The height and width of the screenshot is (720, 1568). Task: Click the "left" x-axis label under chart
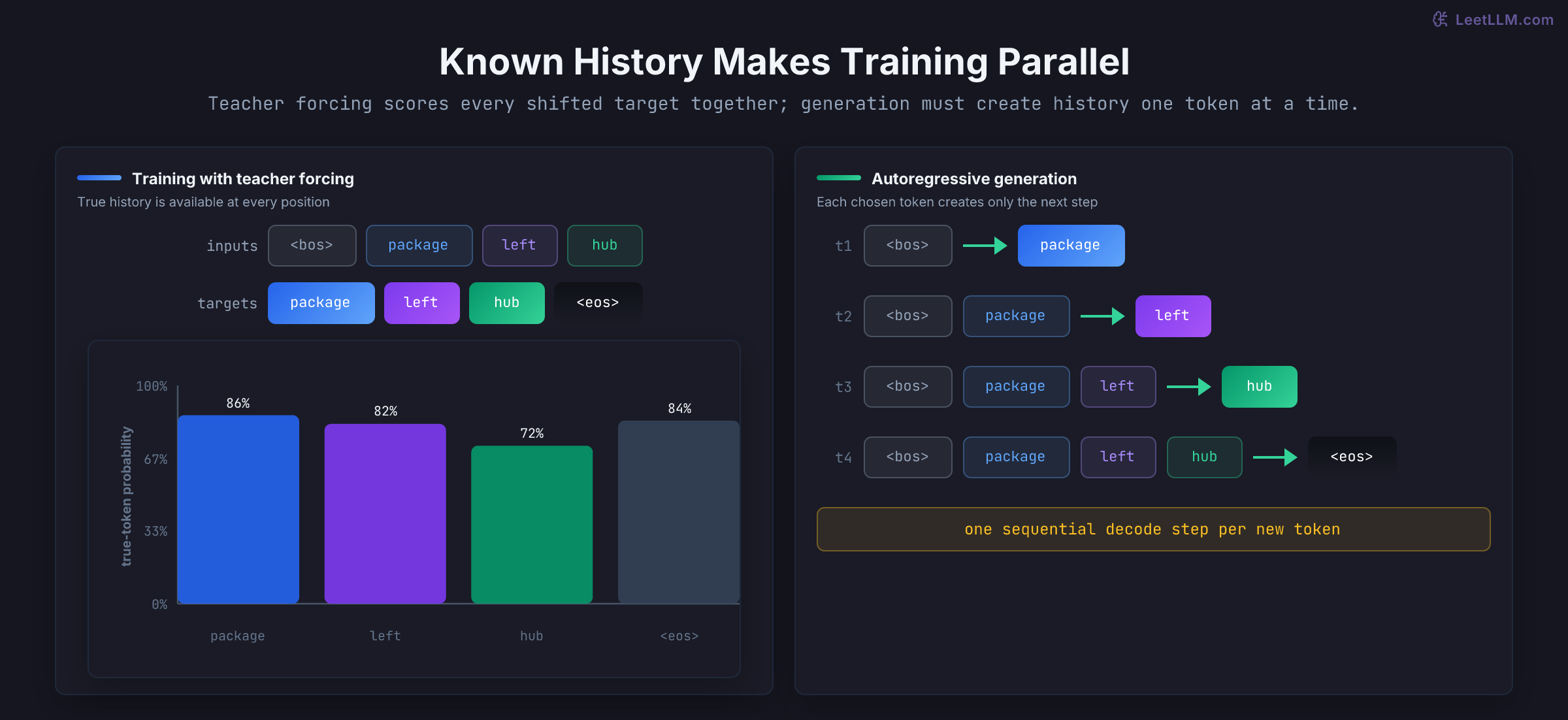click(x=385, y=636)
